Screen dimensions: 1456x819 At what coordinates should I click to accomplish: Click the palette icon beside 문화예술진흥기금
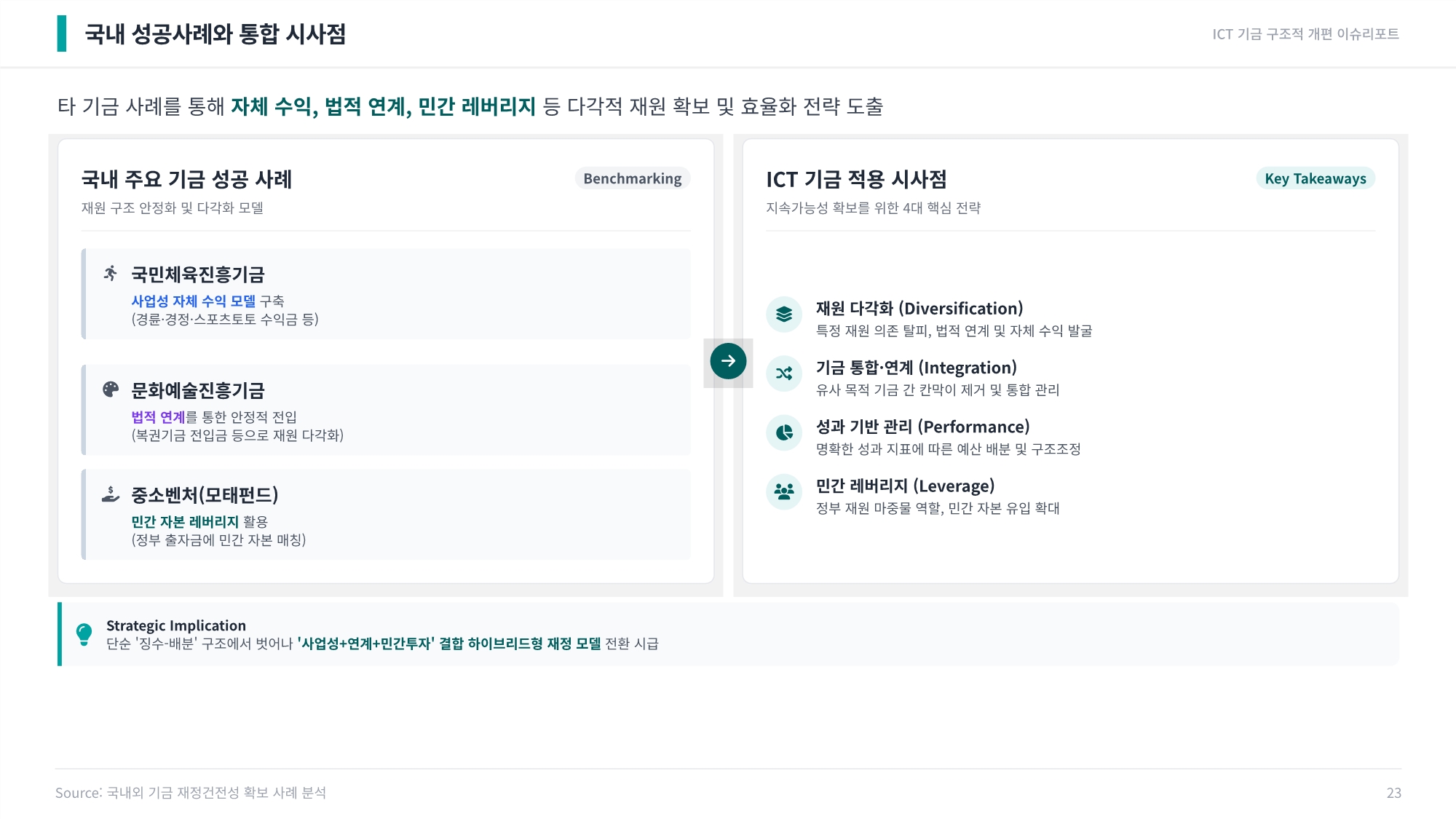point(111,389)
